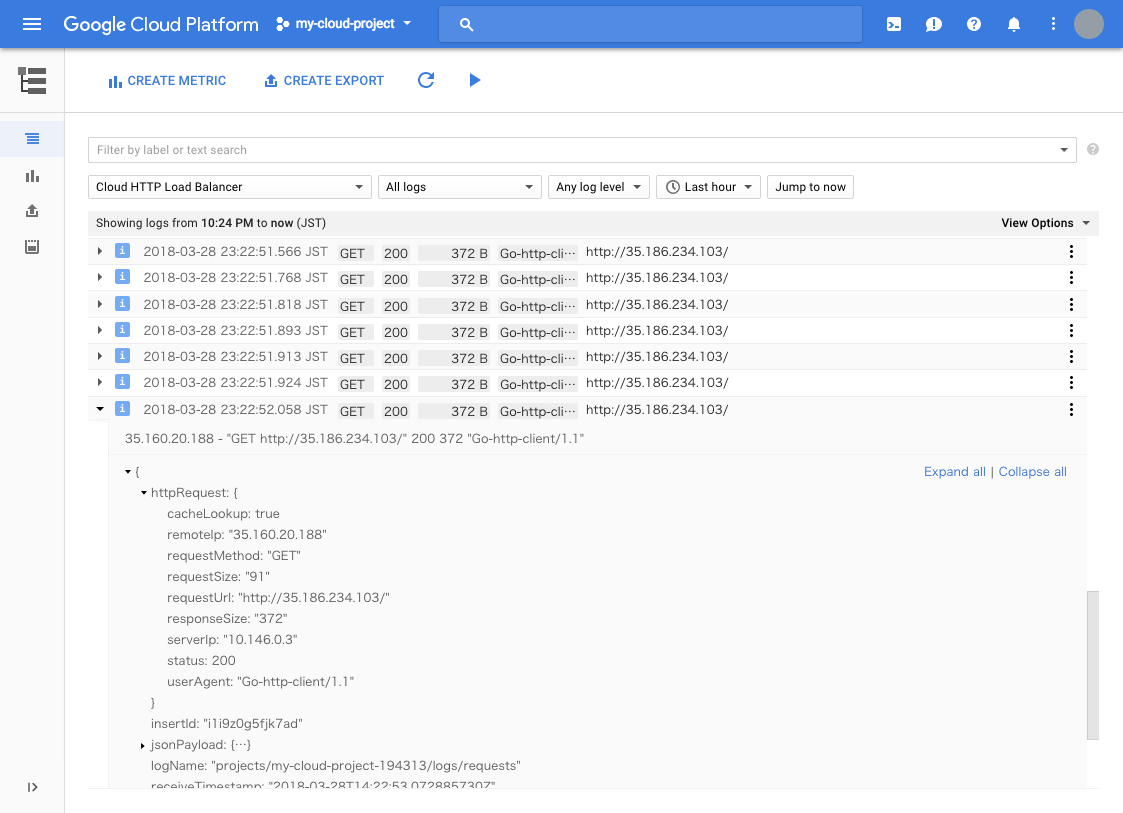Click the userAgent "Go-http-client/1.1" field
Screen dimensions: 1123x813
[260, 681]
